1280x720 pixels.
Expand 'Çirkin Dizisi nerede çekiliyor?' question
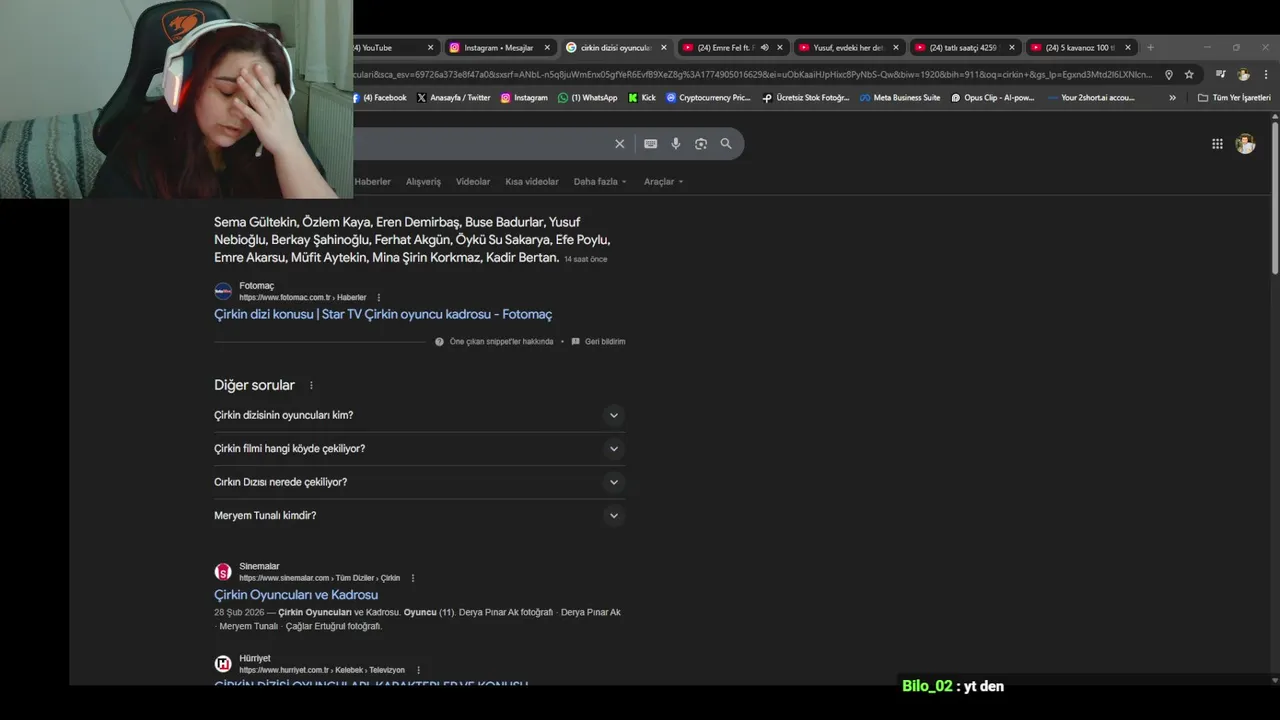420,482
